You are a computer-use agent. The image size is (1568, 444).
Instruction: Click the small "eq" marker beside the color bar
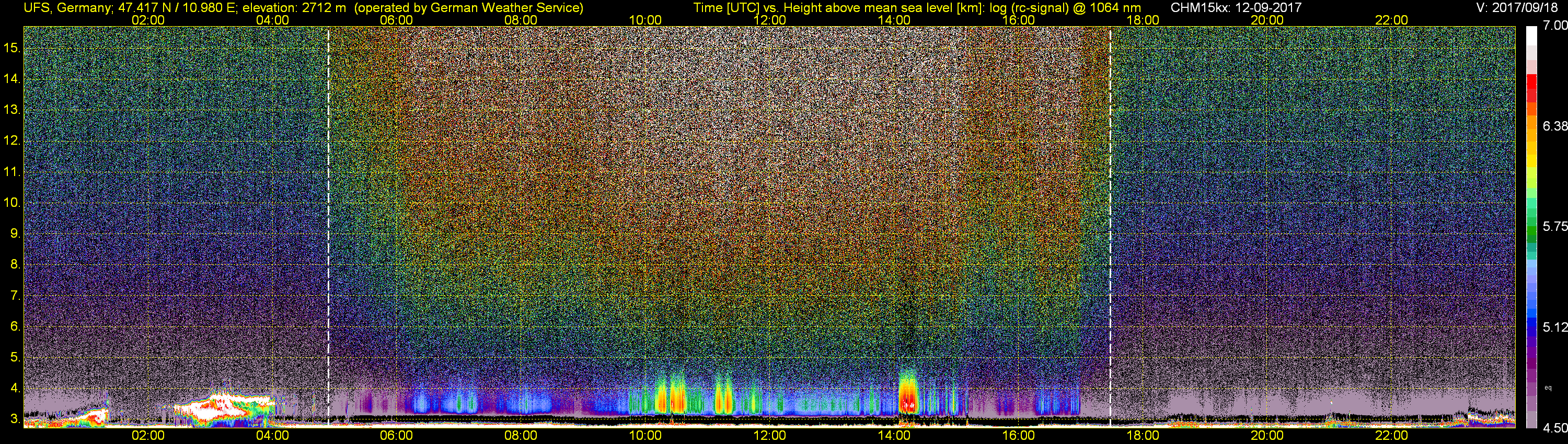1549,388
